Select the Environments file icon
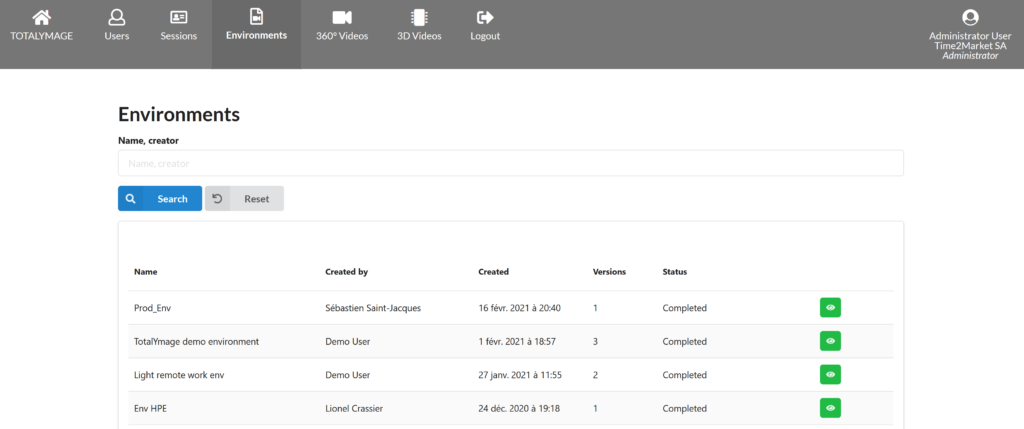The width and height of the screenshot is (1024, 429). click(256, 16)
